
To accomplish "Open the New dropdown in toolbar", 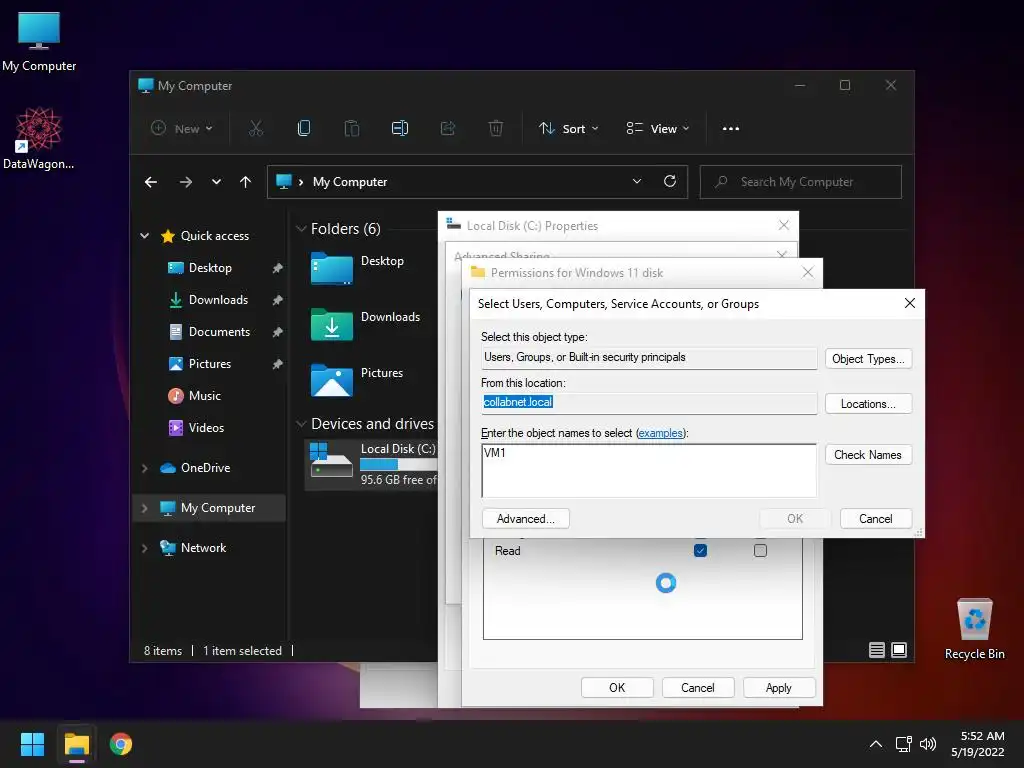I will (x=182, y=129).
